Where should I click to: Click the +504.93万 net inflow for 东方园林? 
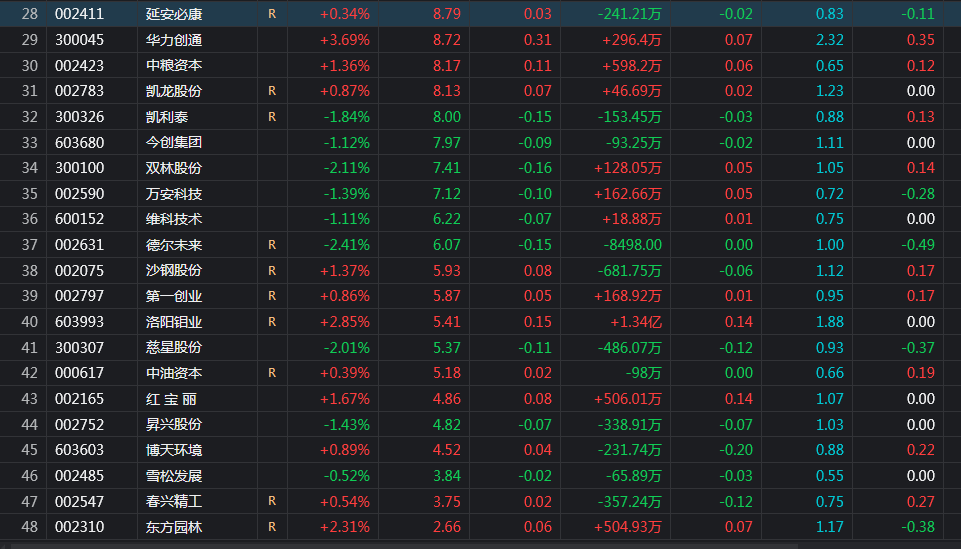[628, 528]
